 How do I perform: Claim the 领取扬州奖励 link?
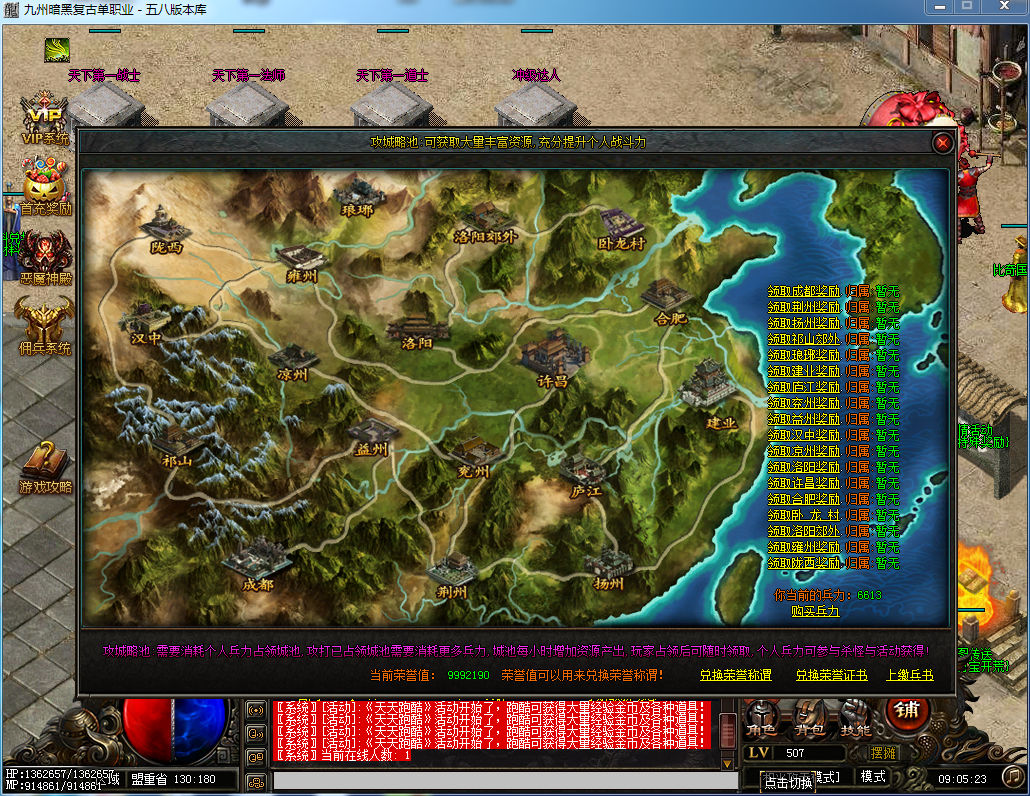[803, 323]
